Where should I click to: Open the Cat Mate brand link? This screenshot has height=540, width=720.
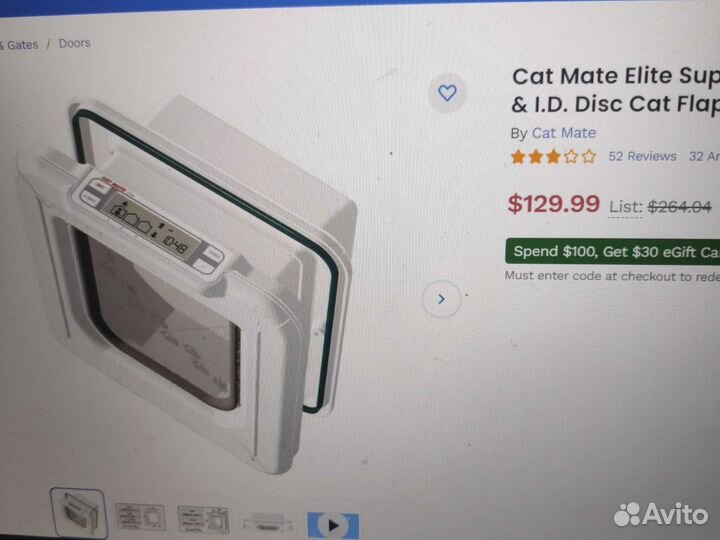point(564,133)
